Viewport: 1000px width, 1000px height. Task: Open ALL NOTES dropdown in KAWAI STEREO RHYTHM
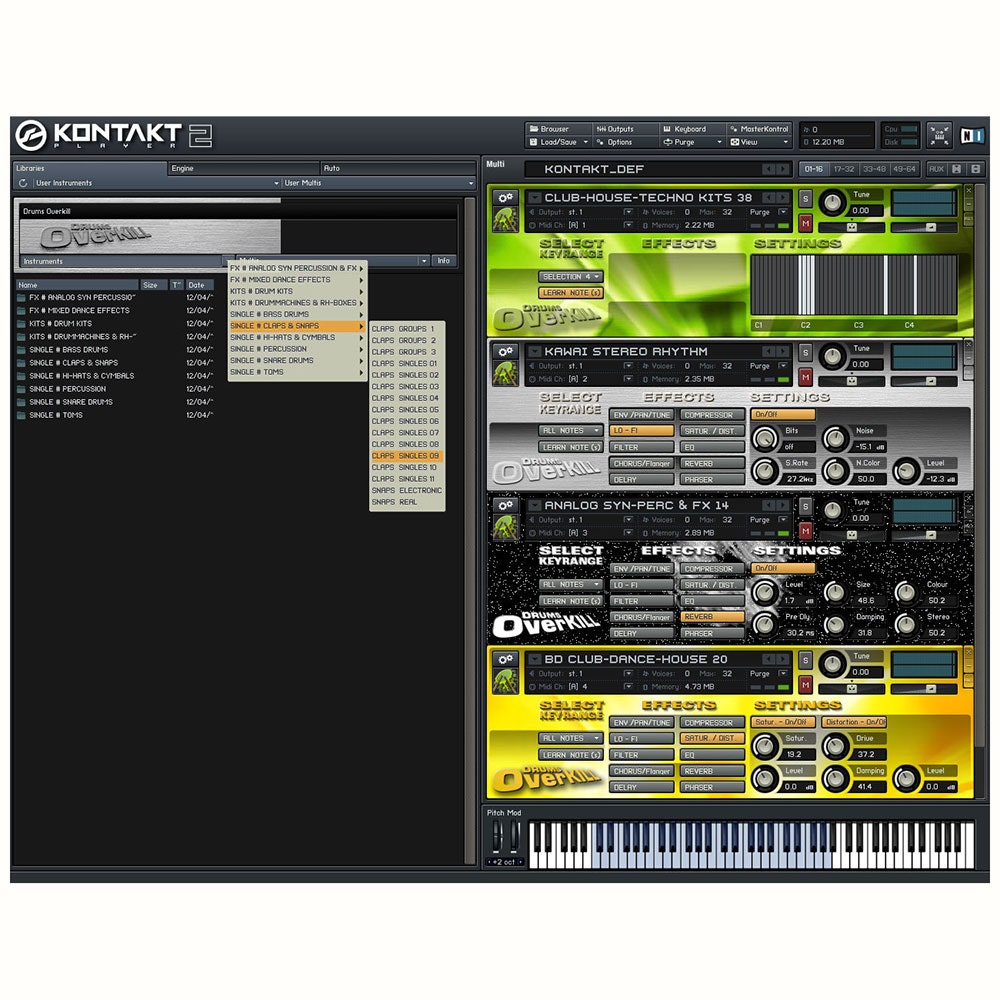571,431
